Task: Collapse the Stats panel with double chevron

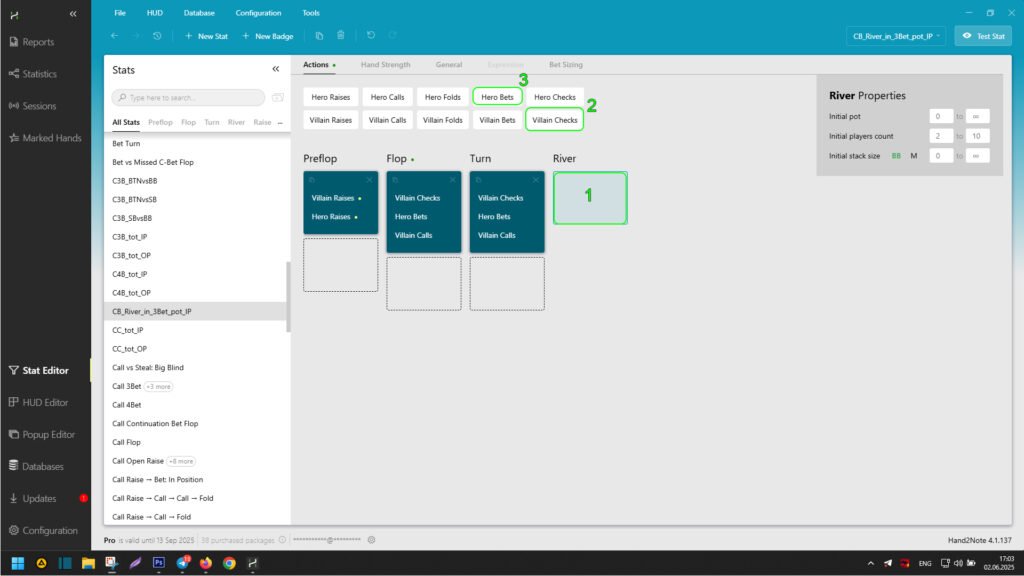Action: click(276, 70)
